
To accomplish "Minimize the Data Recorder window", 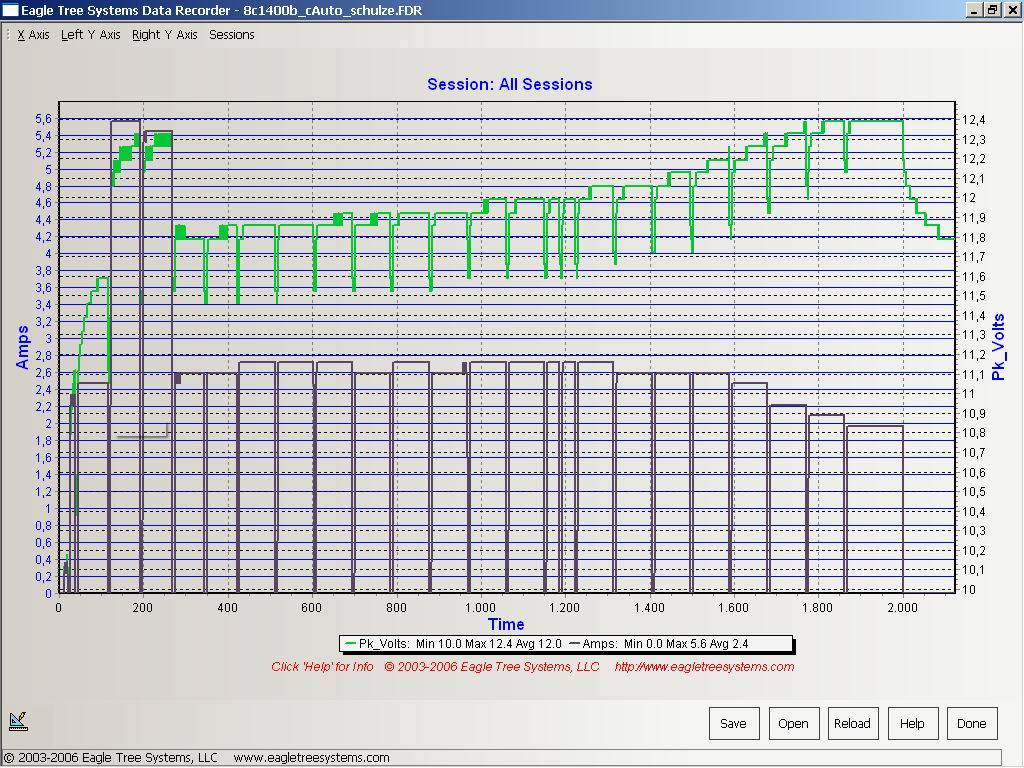I will pos(974,10).
